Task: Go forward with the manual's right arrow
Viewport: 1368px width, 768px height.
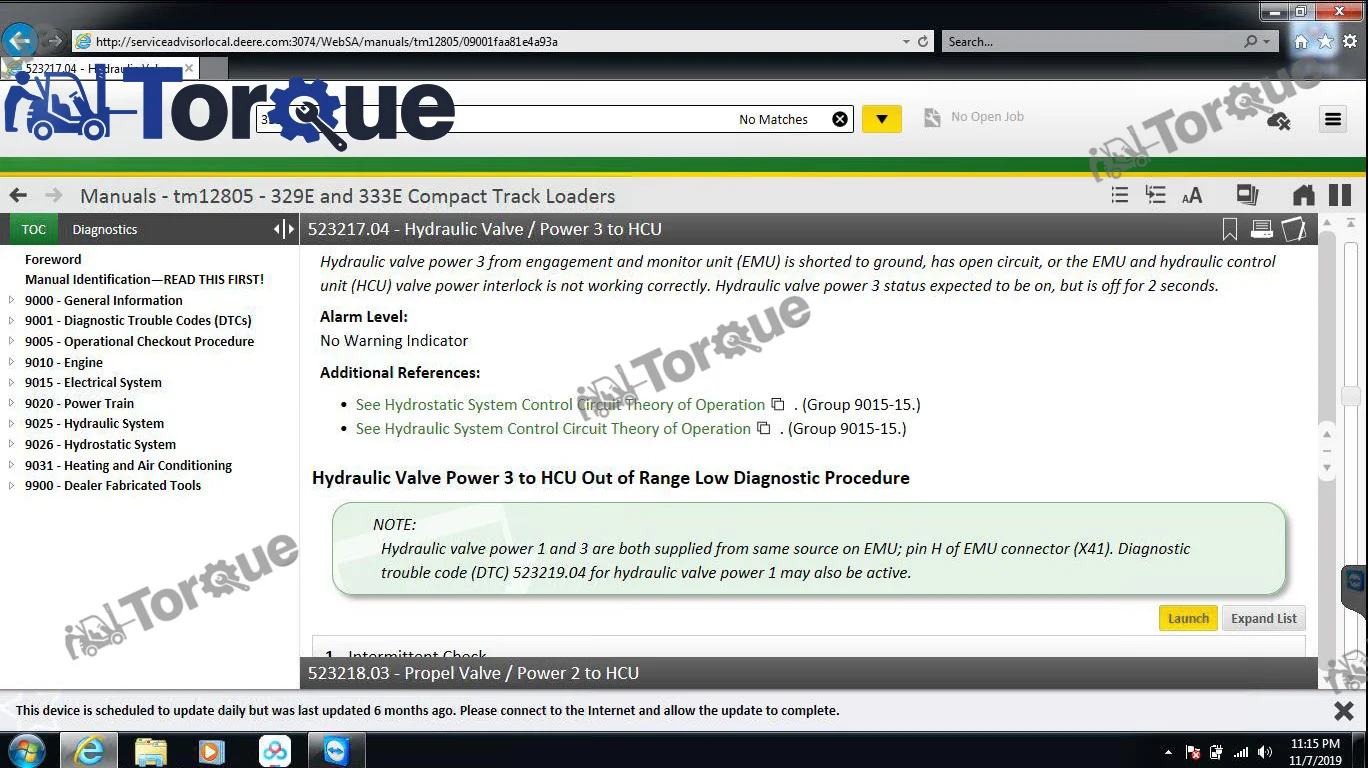Action: (54, 195)
